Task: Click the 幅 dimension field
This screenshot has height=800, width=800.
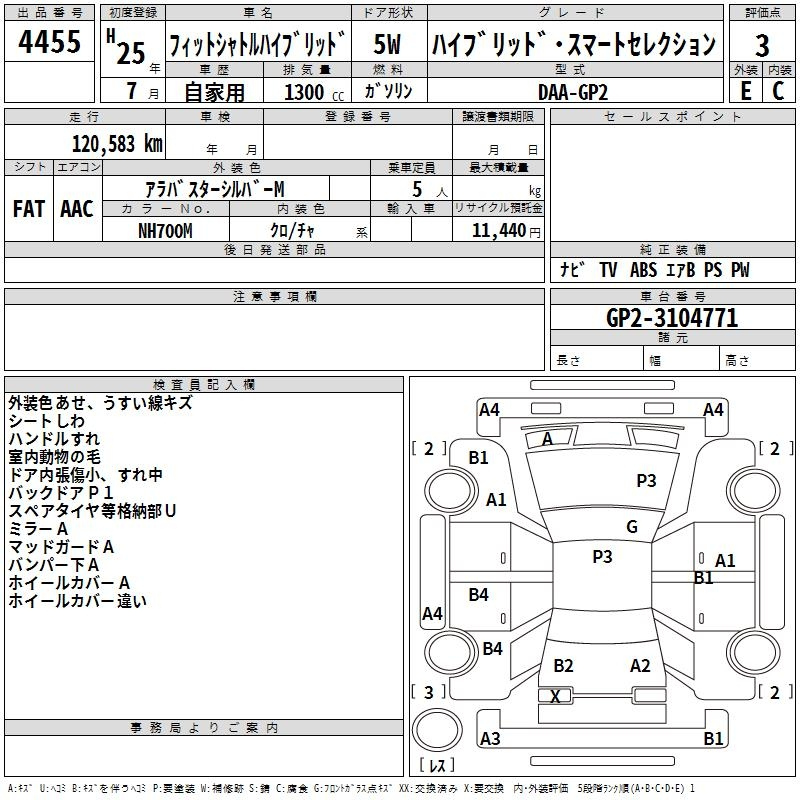Action: click(x=681, y=360)
